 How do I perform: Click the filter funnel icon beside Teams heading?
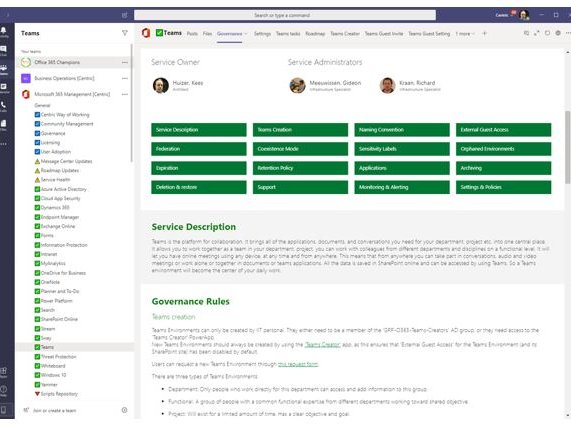point(125,33)
